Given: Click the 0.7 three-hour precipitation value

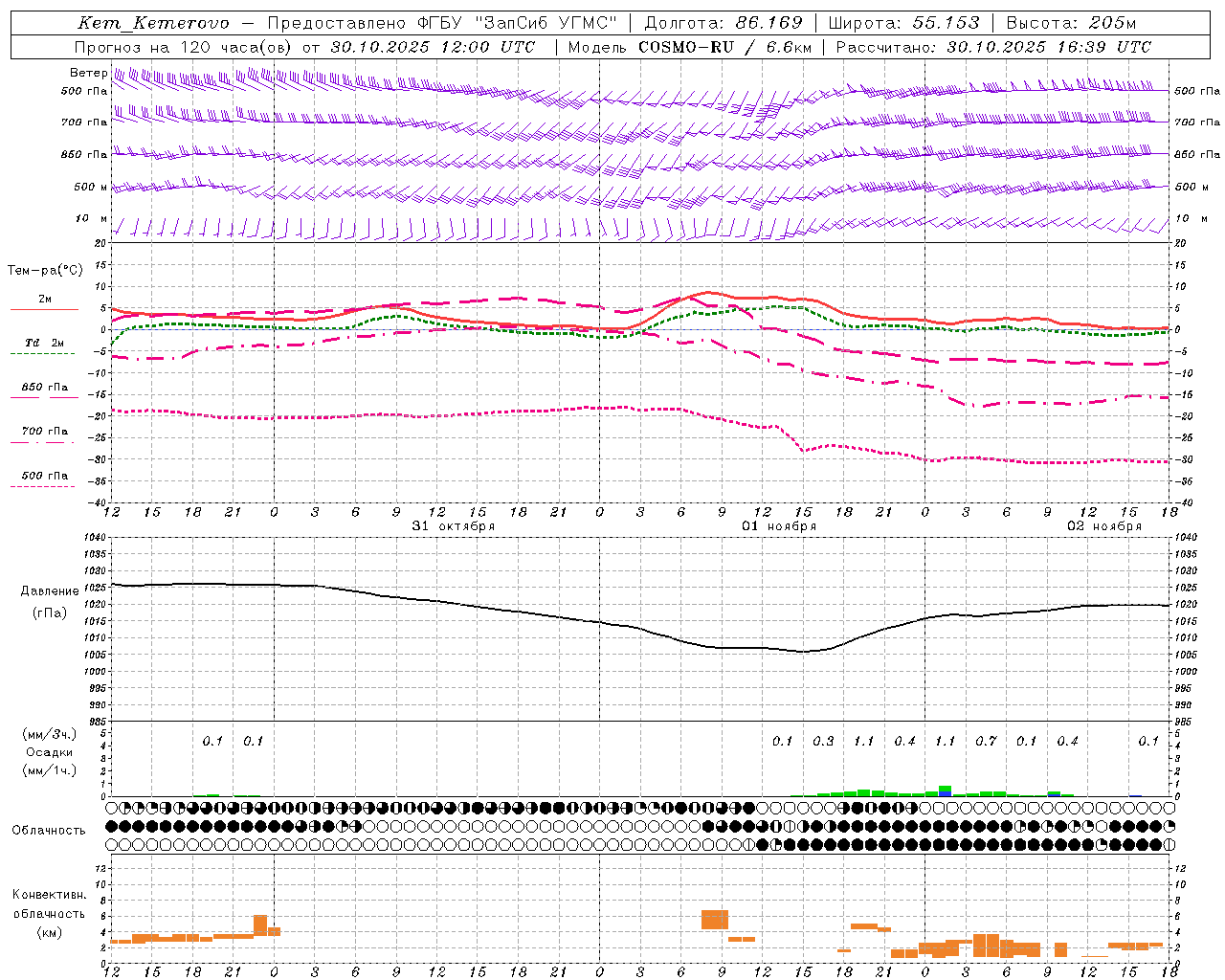Looking at the screenshot, I should tap(986, 742).
